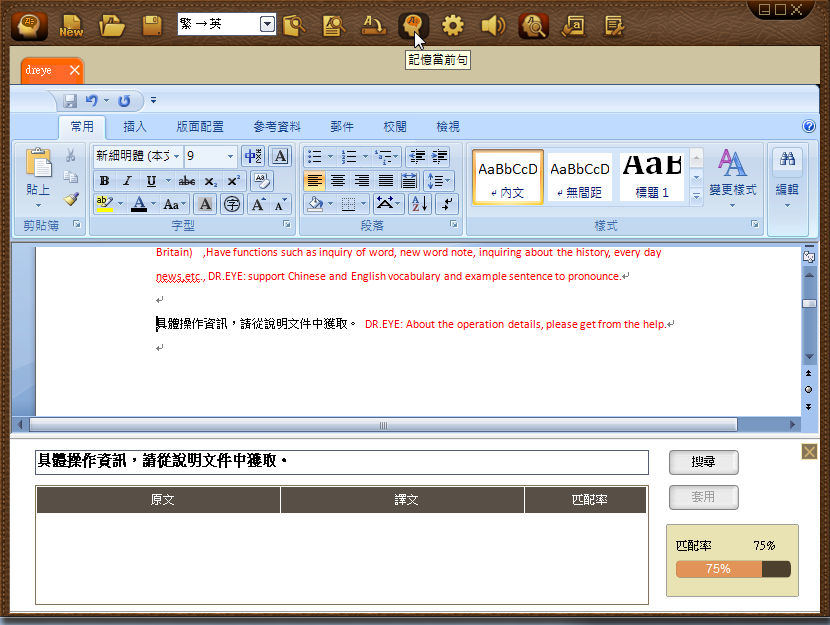830x625 pixels.
Task: Adjust the 75% match rate slider
Action: 733,569
